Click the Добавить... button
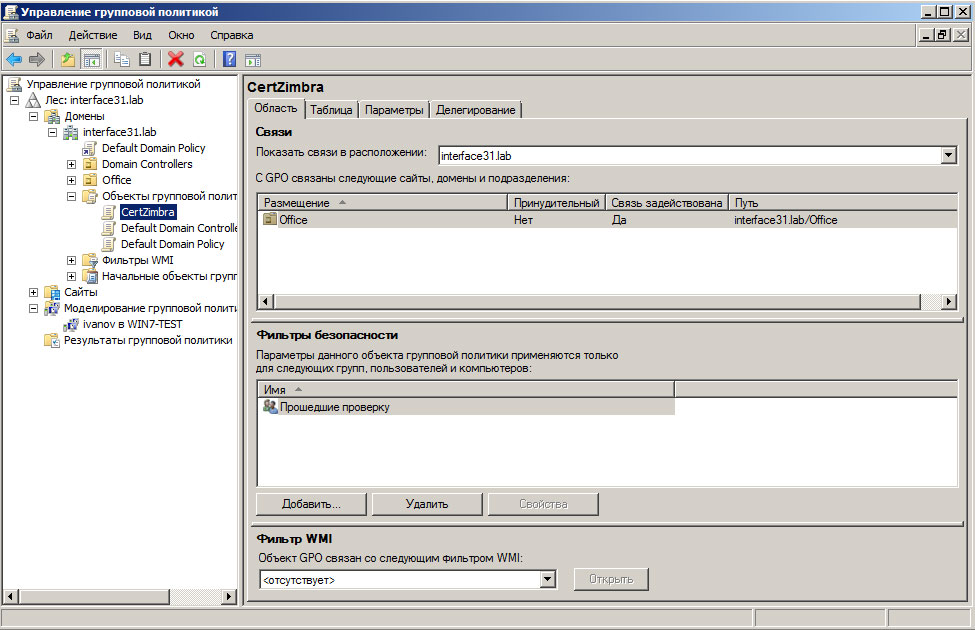 [x=311, y=504]
